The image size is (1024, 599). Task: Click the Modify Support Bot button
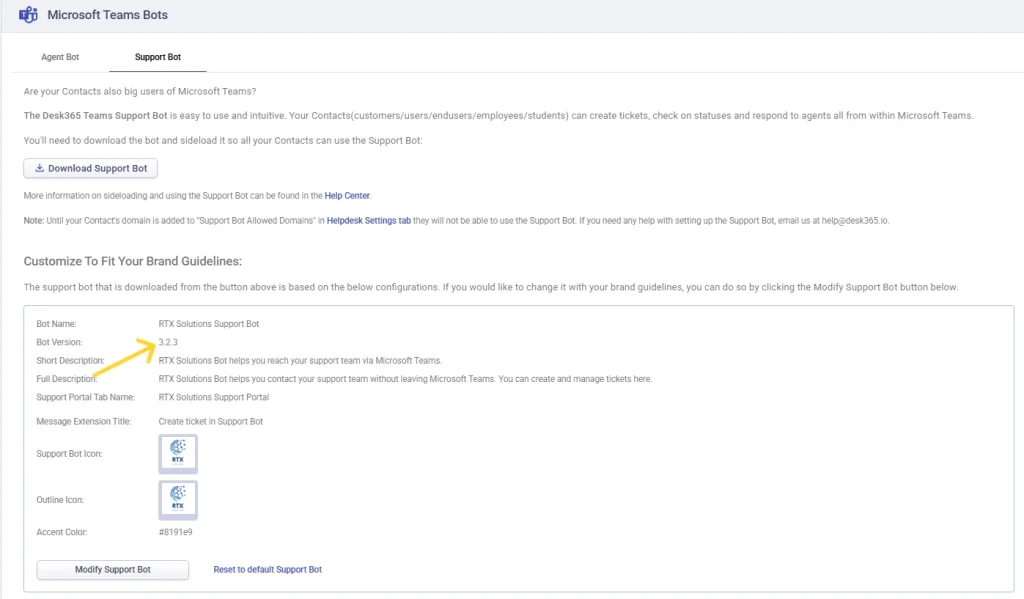point(112,570)
